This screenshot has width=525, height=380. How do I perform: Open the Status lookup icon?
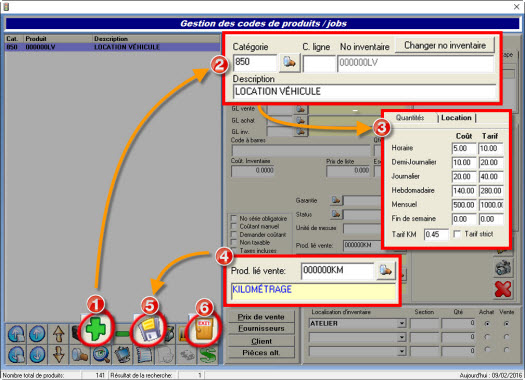pyautogui.click(x=336, y=214)
